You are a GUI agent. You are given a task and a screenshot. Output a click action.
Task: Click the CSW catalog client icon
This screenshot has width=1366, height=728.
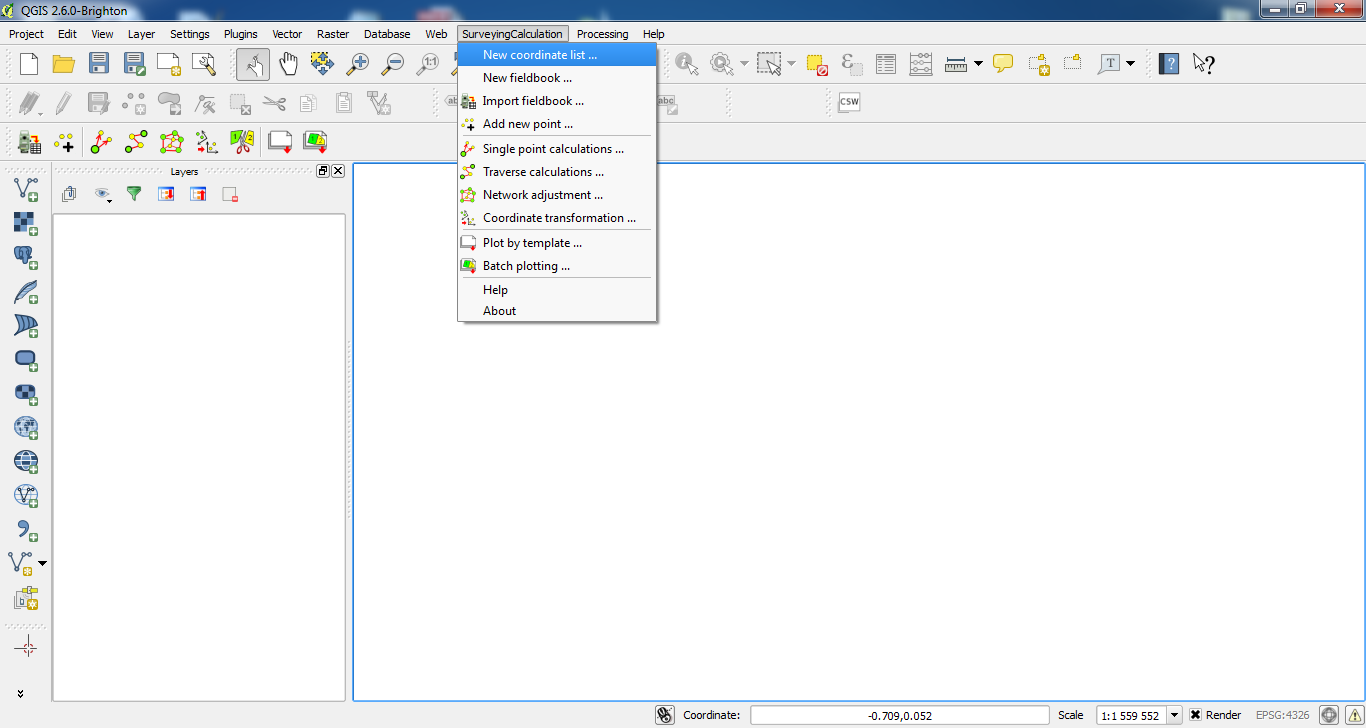pyautogui.click(x=849, y=102)
